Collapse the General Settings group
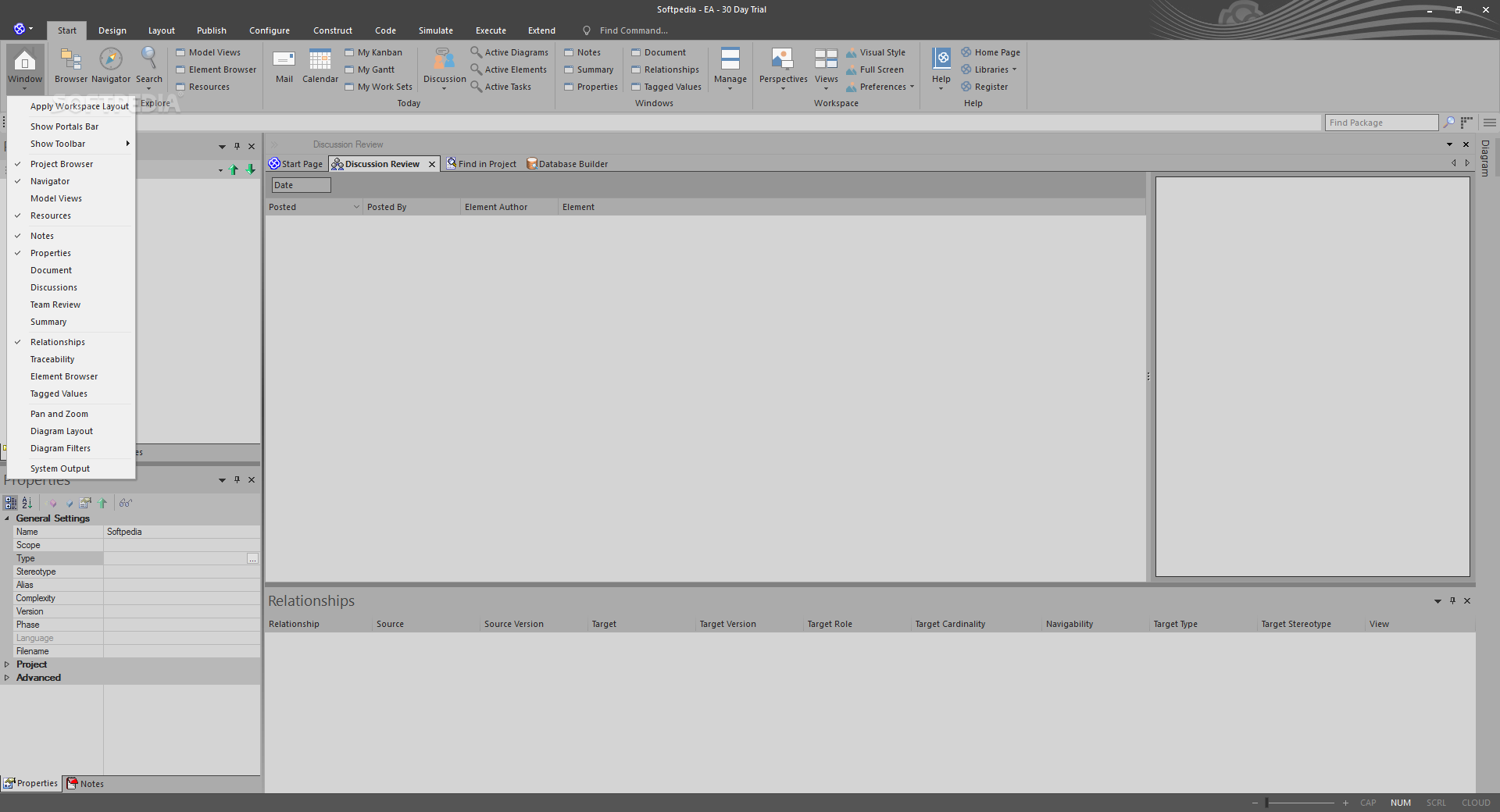This screenshot has height=812, width=1500. coord(7,518)
